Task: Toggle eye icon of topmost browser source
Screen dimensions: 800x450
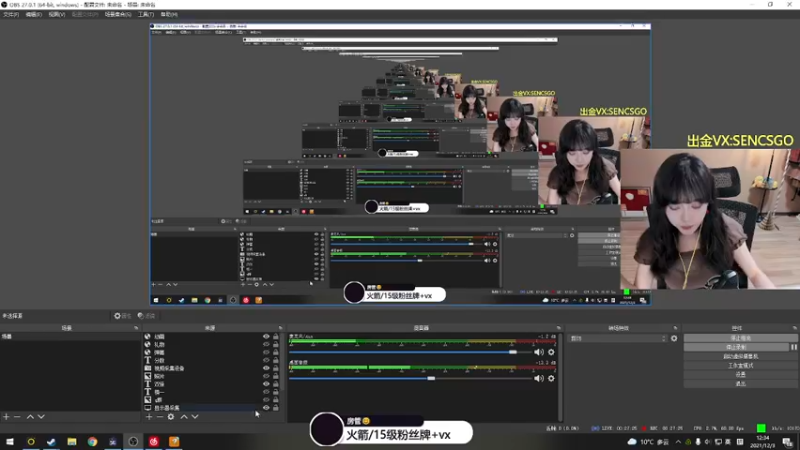Action: coord(266,337)
